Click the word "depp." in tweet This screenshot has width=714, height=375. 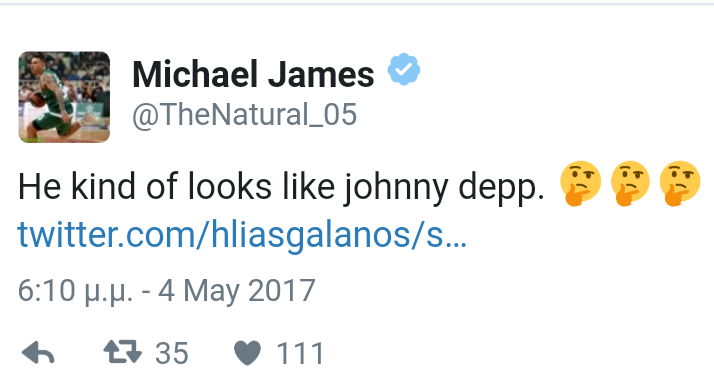pyautogui.click(x=501, y=188)
